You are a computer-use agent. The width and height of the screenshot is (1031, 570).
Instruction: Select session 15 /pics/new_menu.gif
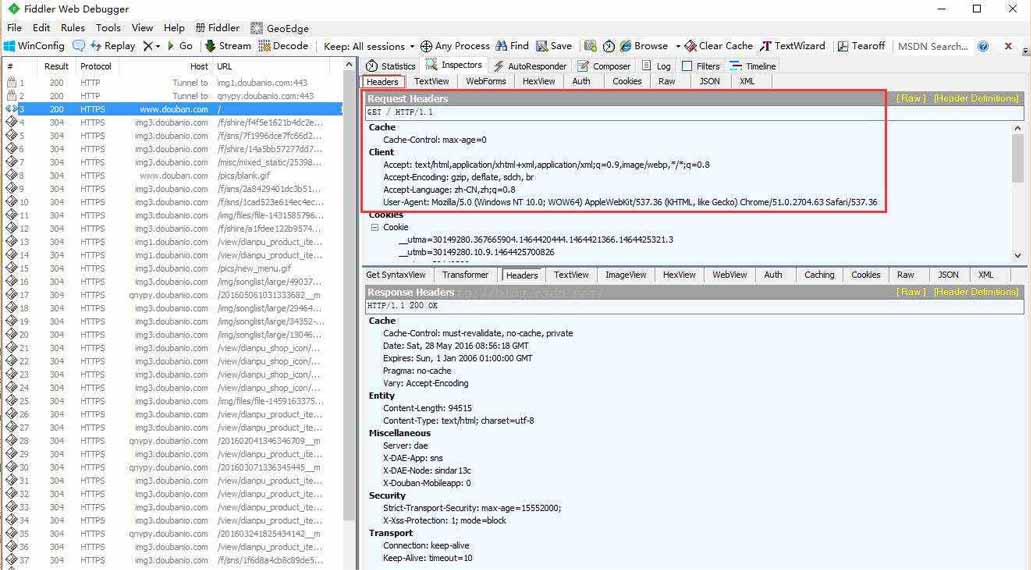(x=174, y=268)
